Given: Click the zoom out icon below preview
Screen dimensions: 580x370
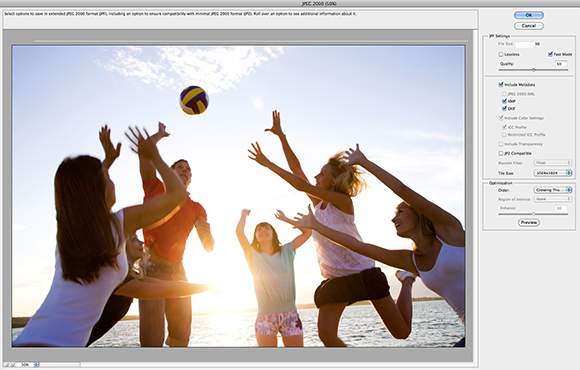Looking at the screenshot, I should [6, 365].
